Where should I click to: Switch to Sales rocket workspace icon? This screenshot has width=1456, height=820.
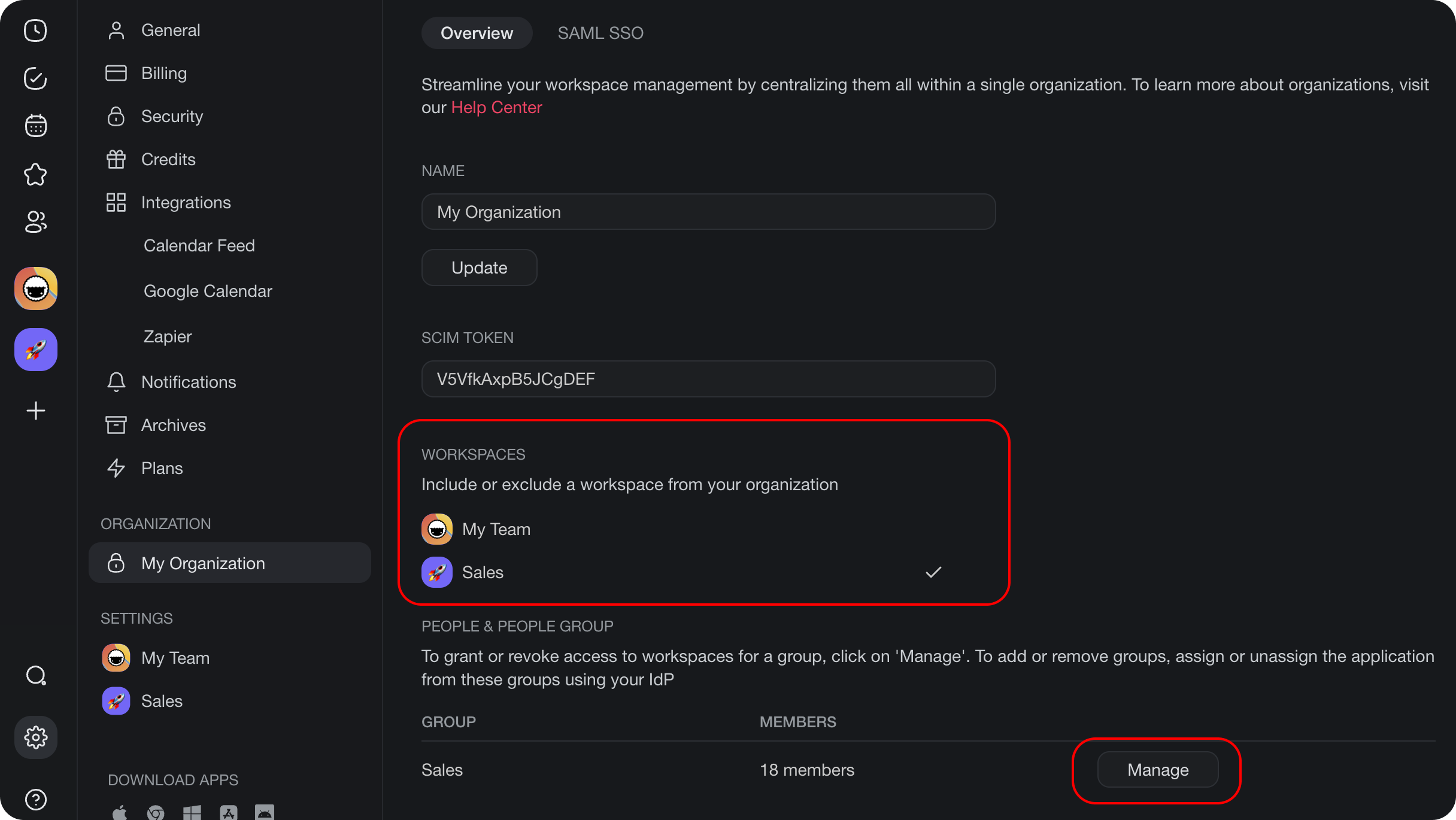(x=36, y=350)
